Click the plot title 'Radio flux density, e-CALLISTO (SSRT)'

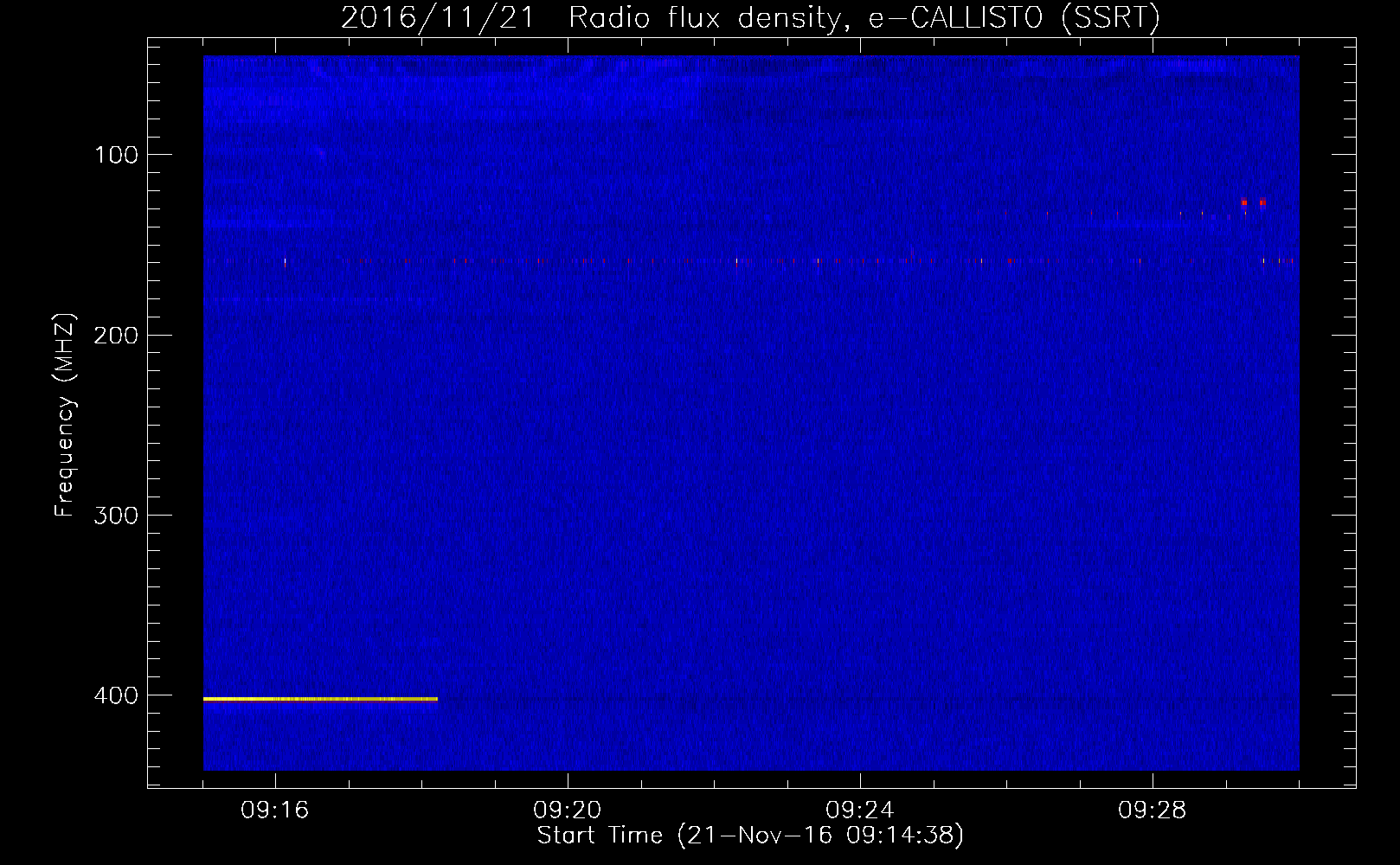point(864,18)
